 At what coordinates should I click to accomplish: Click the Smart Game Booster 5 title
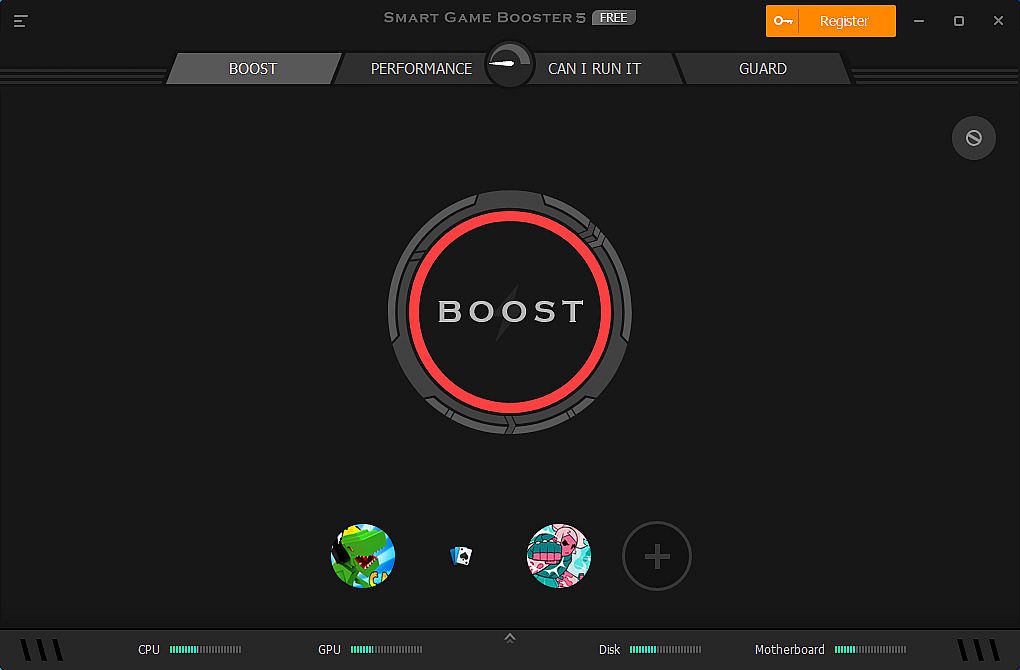coord(485,18)
